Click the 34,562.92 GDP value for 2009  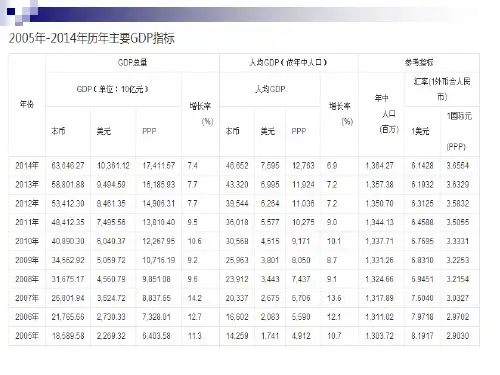point(68,260)
